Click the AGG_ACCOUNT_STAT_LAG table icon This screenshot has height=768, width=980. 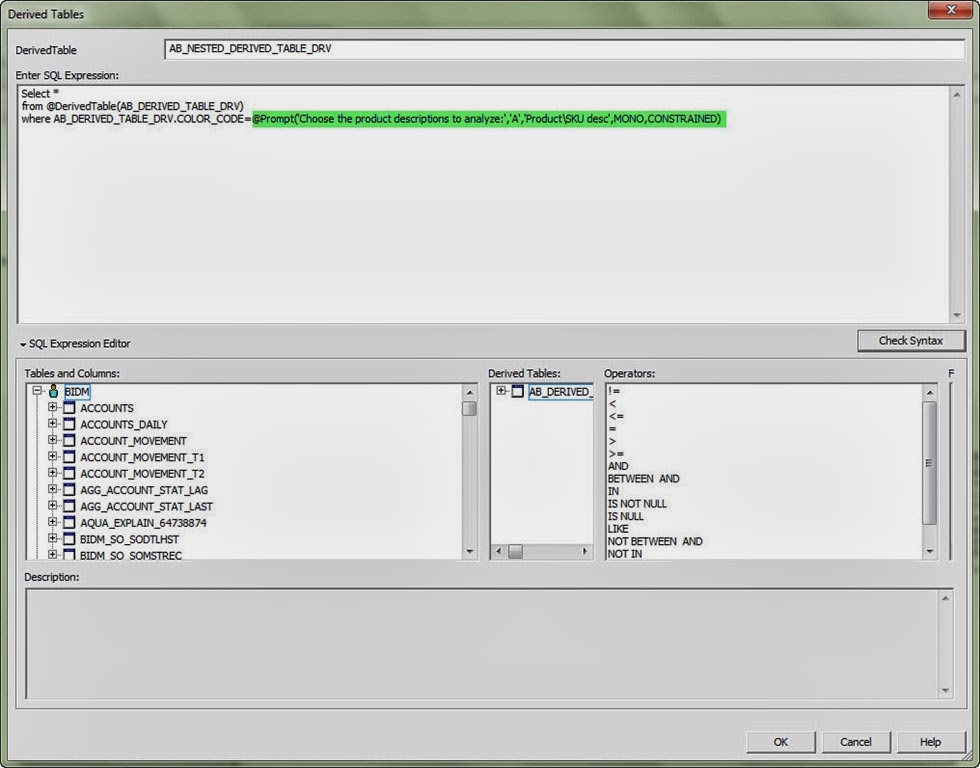(69, 490)
